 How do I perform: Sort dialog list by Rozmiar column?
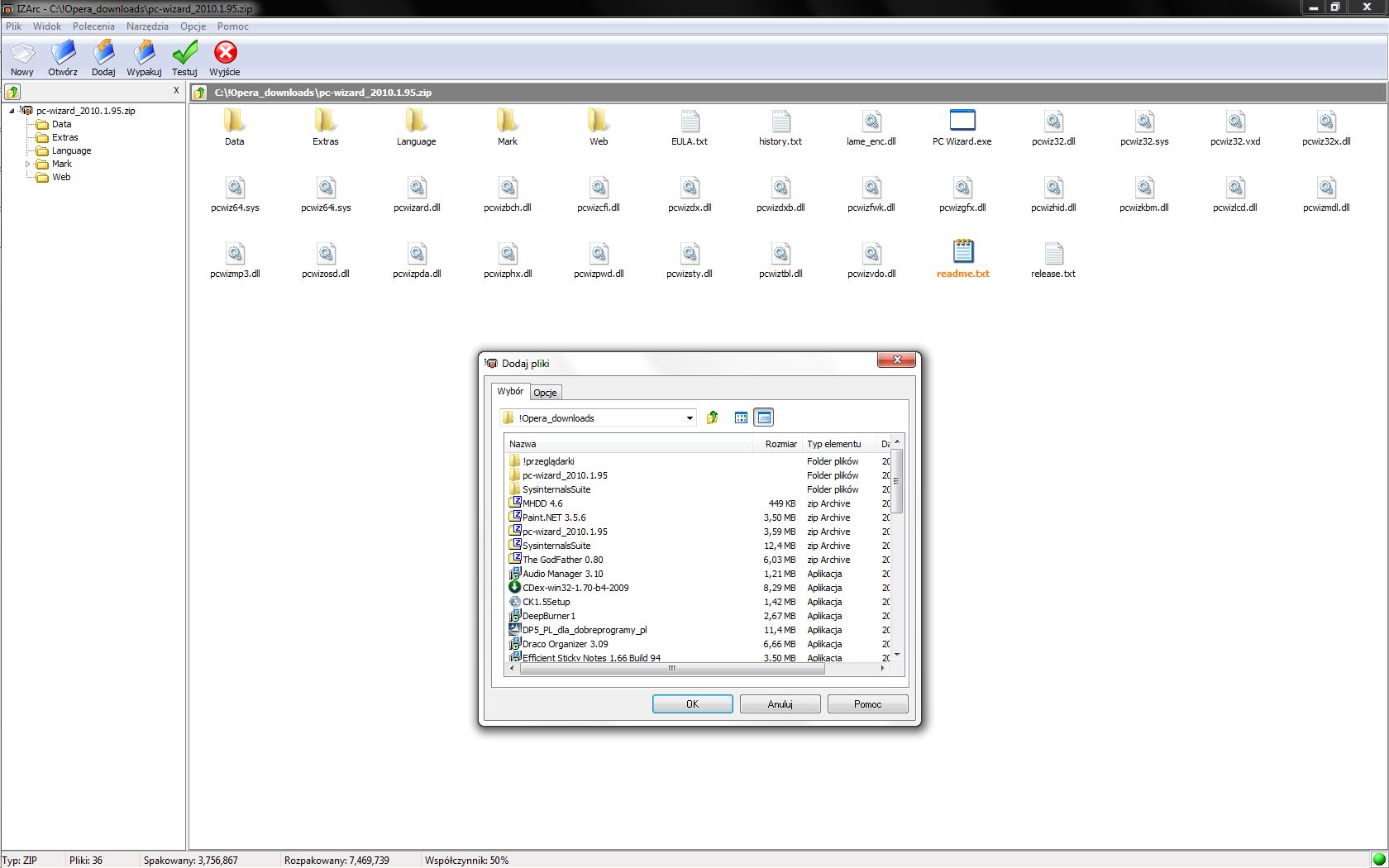coord(777,444)
